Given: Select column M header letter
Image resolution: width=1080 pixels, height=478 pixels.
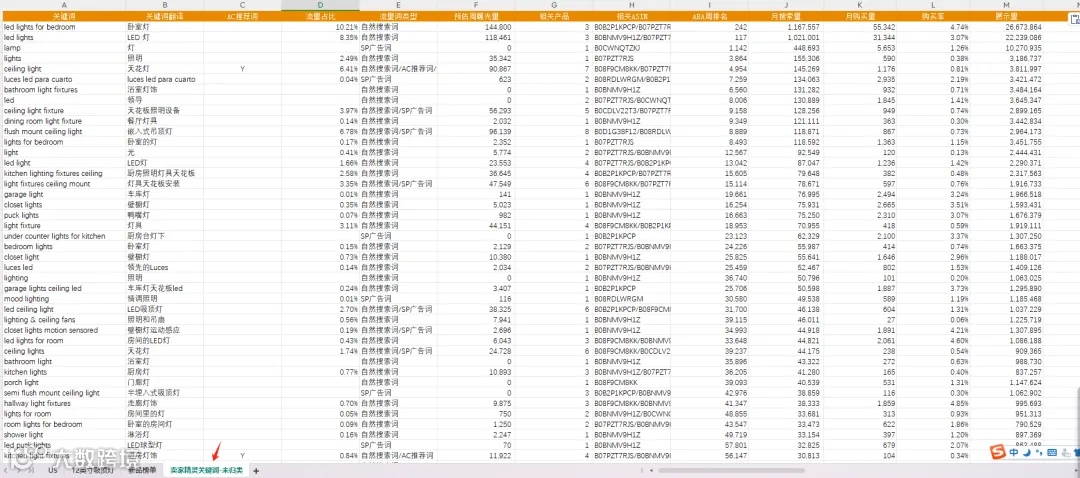Looking at the screenshot, I should pyautogui.click(x=1006, y=6).
